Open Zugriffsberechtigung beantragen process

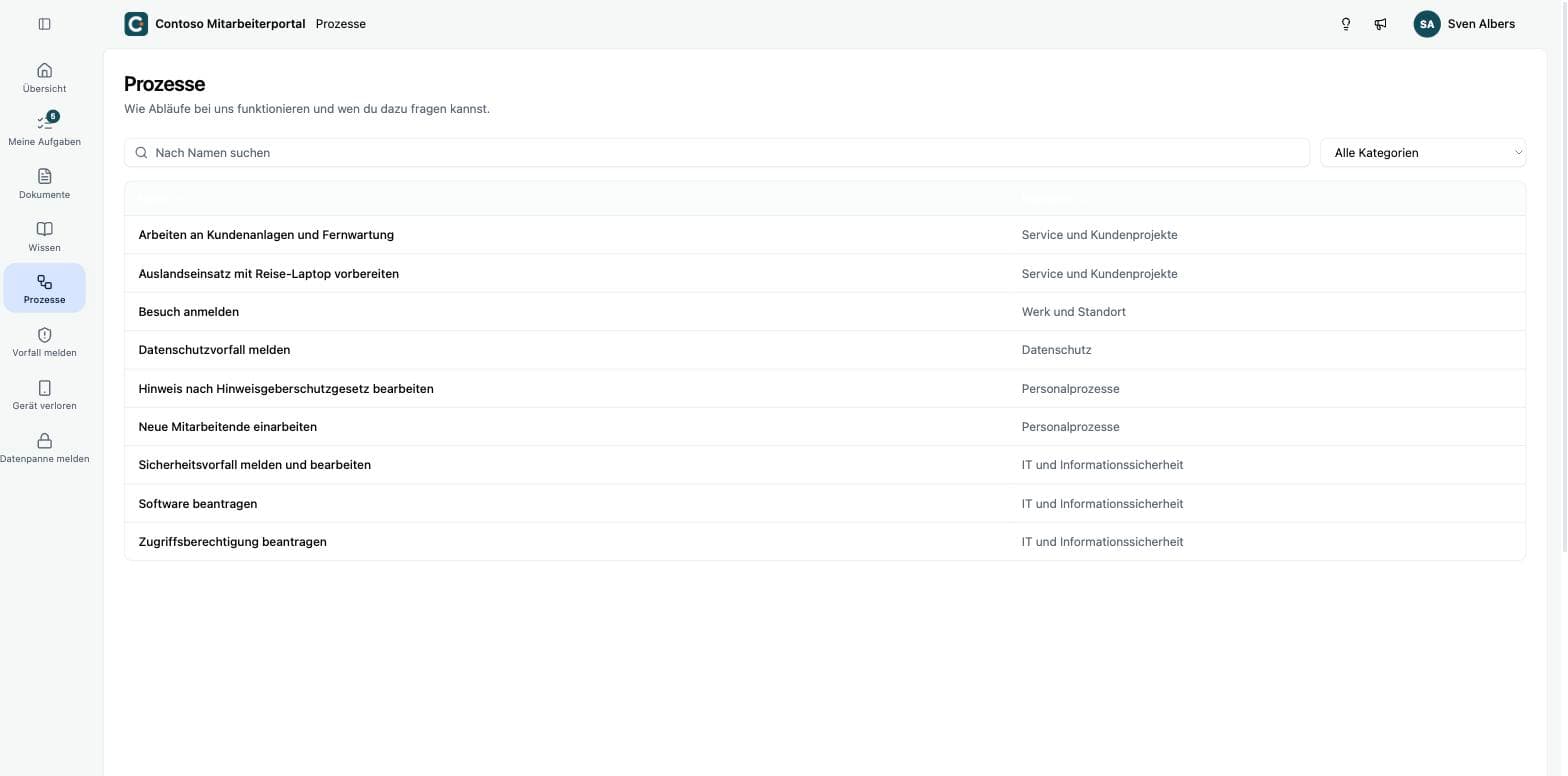point(232,542)
